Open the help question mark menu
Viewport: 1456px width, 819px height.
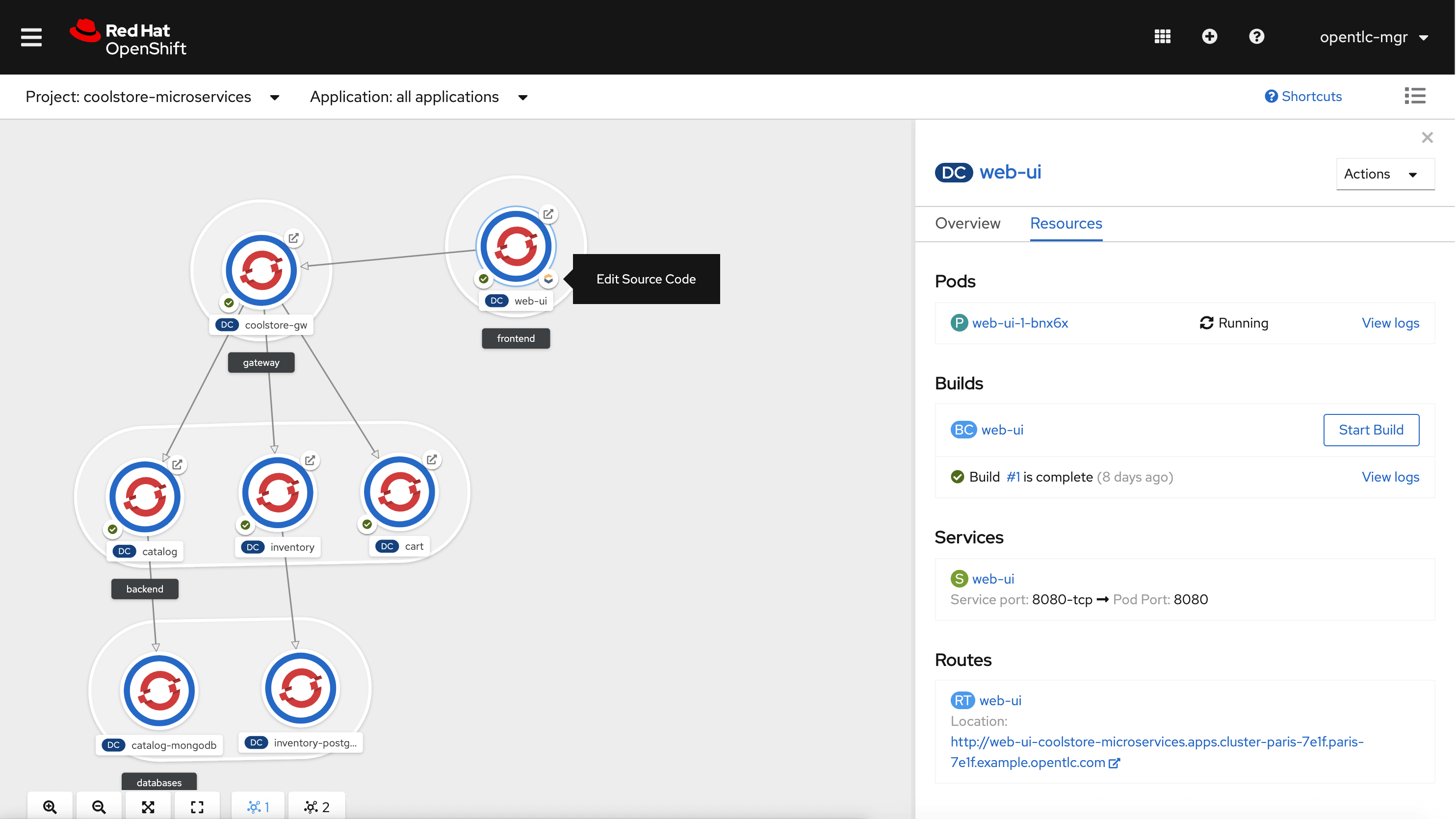(x=1256, y=37)
